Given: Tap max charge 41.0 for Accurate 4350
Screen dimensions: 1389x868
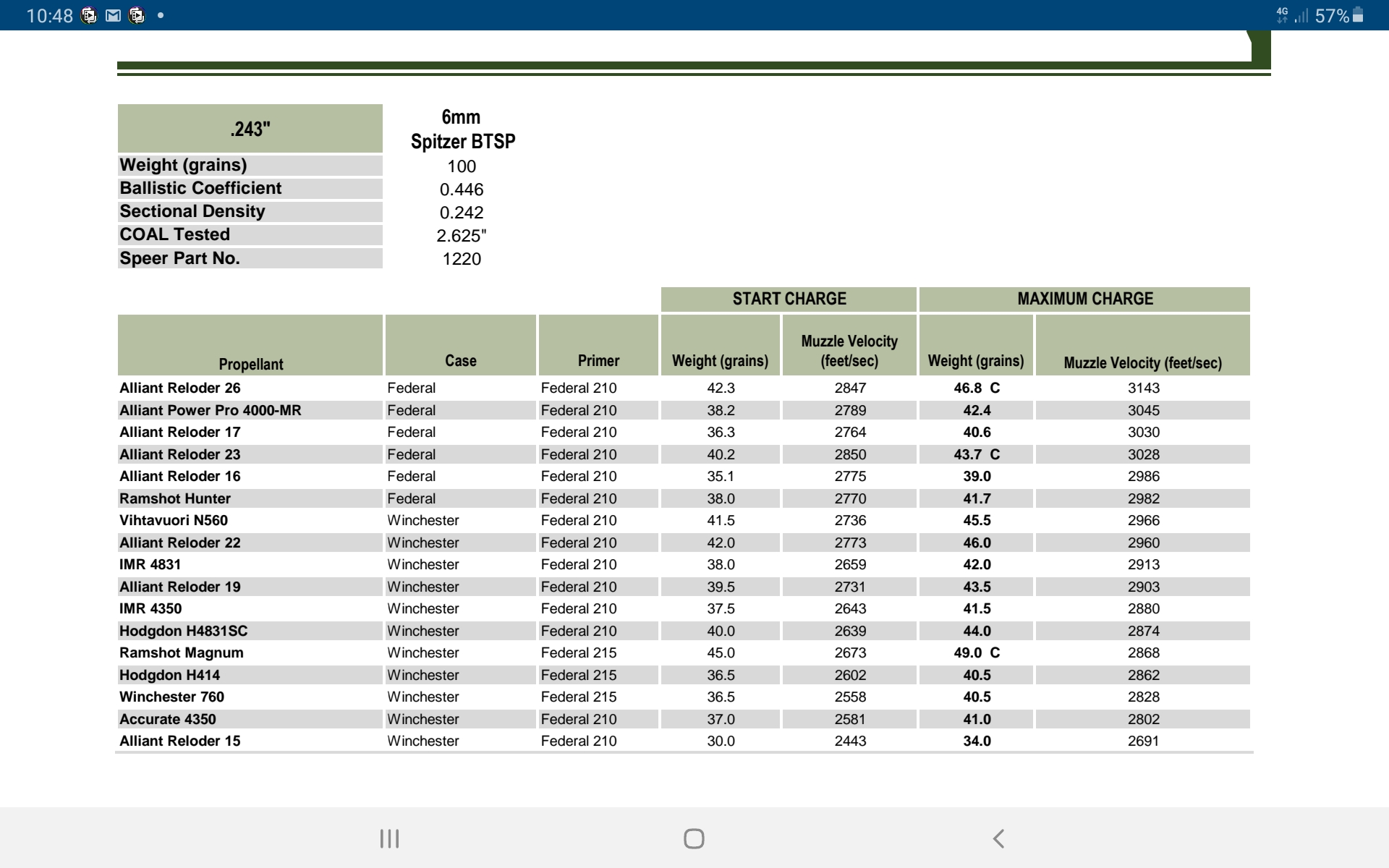Looking at the screenshot, I should [977, 719].
